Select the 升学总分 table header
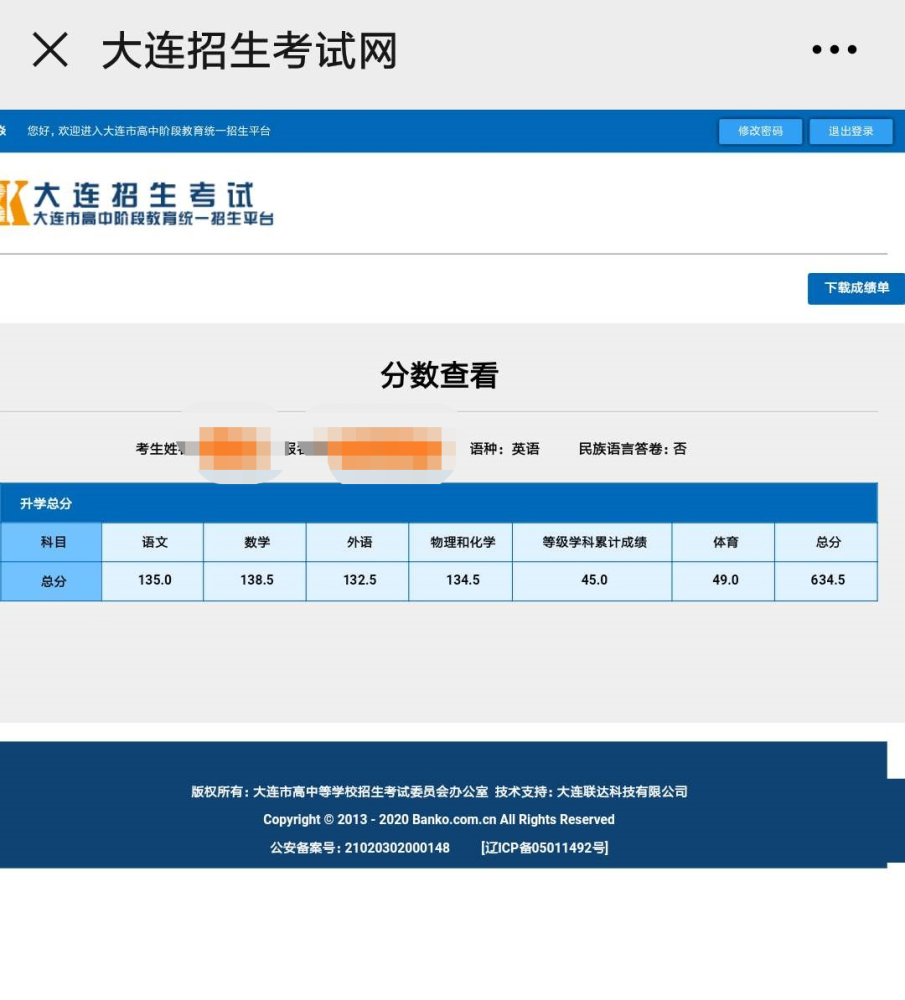905x1000 pixels. coord(439,503)
